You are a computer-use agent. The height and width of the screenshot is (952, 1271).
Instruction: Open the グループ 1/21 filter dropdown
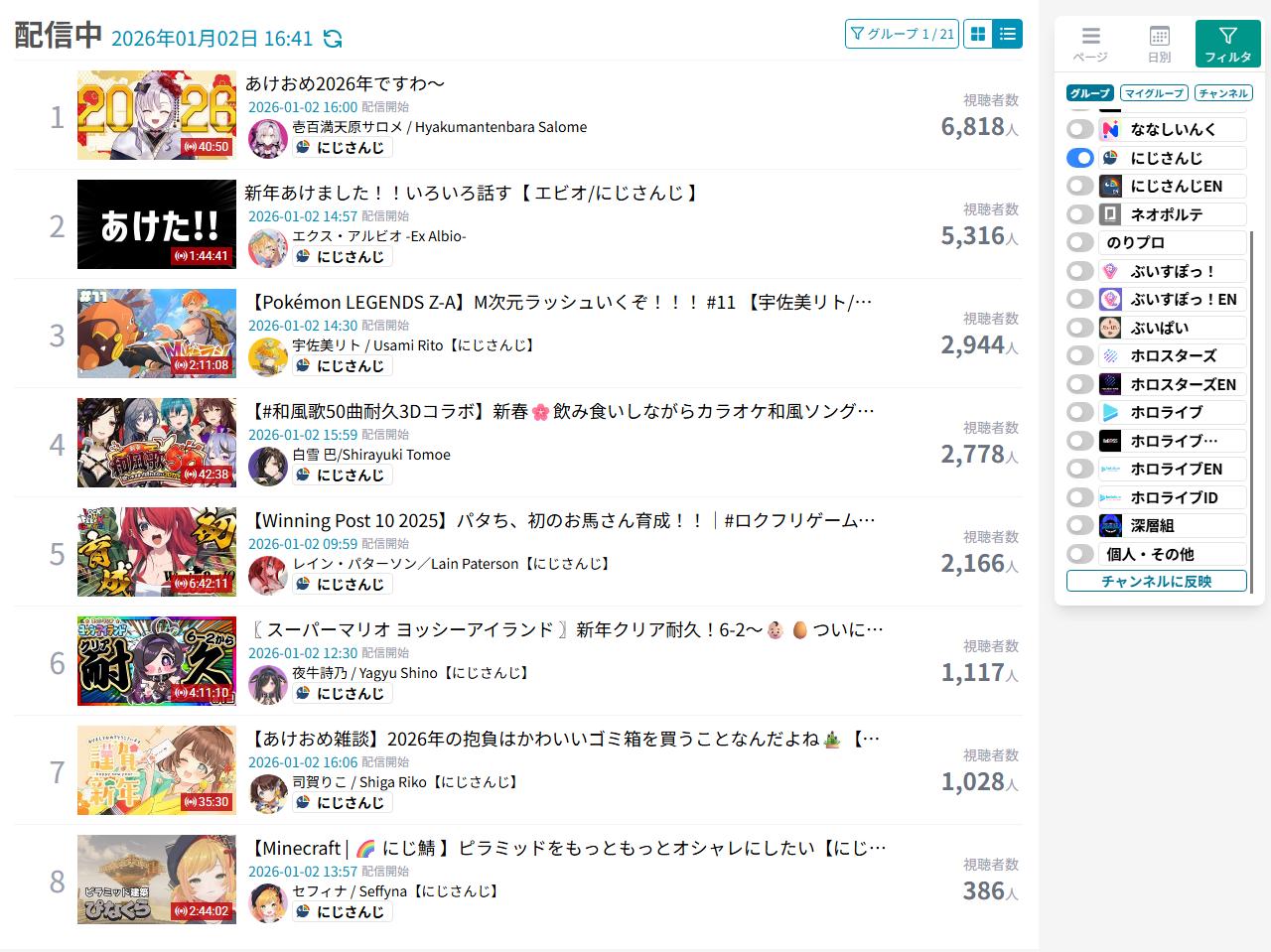tap(902, 34)
